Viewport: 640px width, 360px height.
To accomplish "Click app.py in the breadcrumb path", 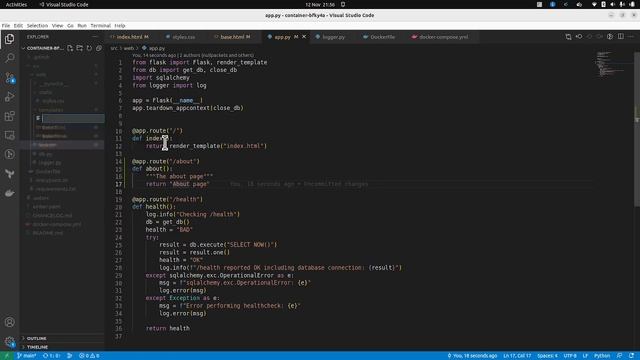I will pos(157,48).
